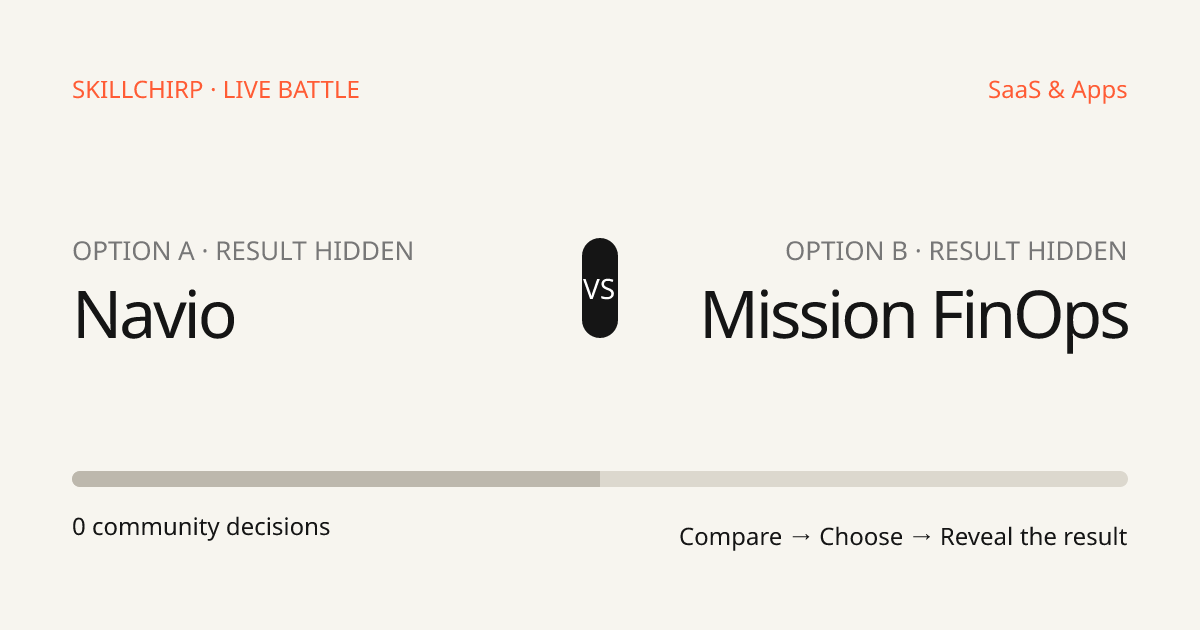Select the Navio option title
This screenshot has height=630, width=1200.
pyautogui.click(x=154, y=315)
